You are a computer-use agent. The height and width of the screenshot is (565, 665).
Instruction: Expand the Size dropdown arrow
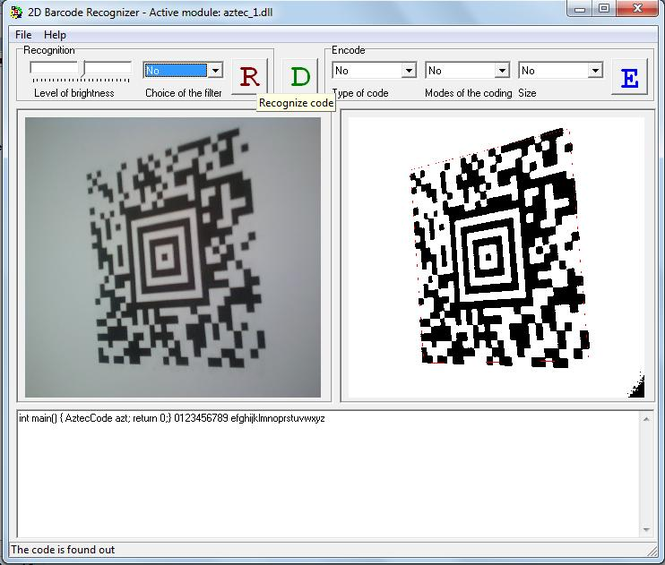pos(595,70)
